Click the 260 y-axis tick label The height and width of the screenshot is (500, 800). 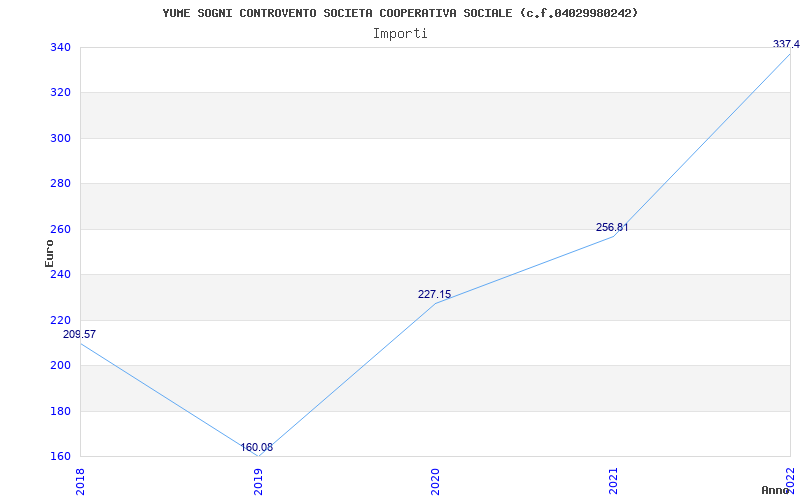(63, 229)
